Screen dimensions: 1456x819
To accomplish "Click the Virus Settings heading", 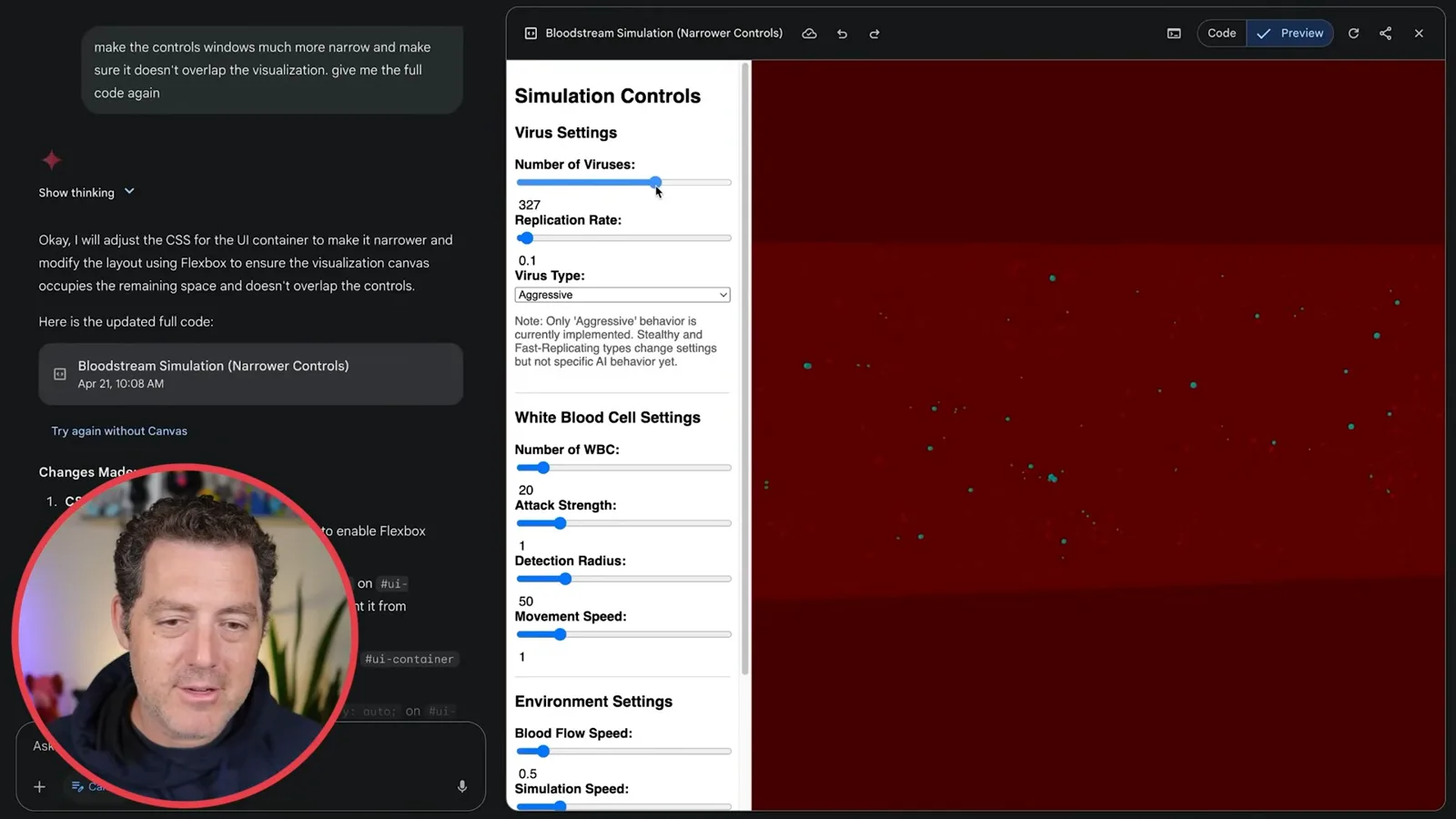I will (x=566, y=133).
